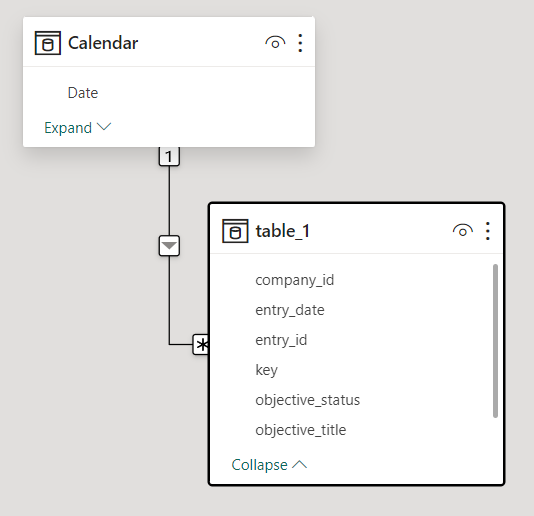Click the Calendar table icon

coord(48,43)
